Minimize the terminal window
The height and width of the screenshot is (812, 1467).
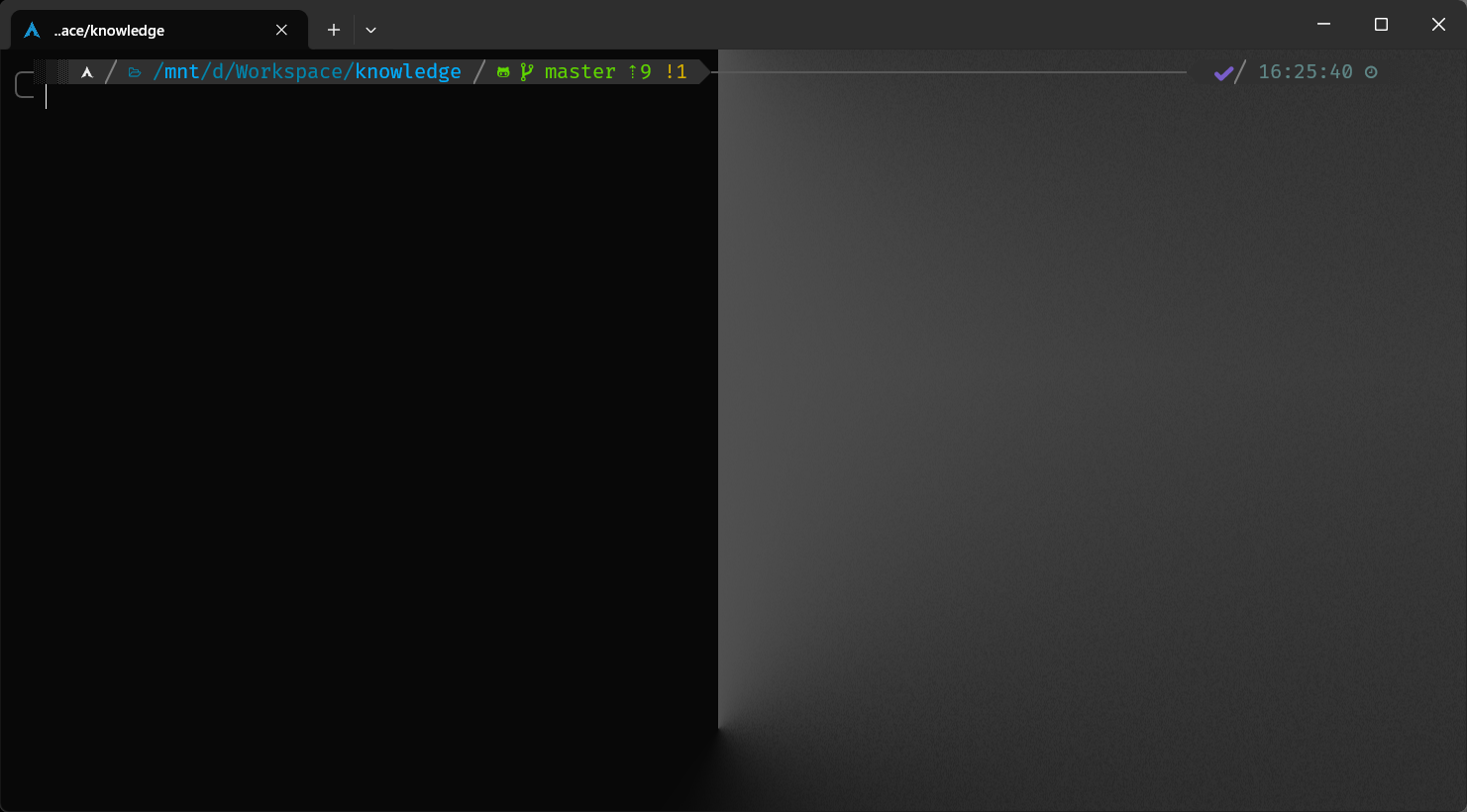coord(1323,25)
